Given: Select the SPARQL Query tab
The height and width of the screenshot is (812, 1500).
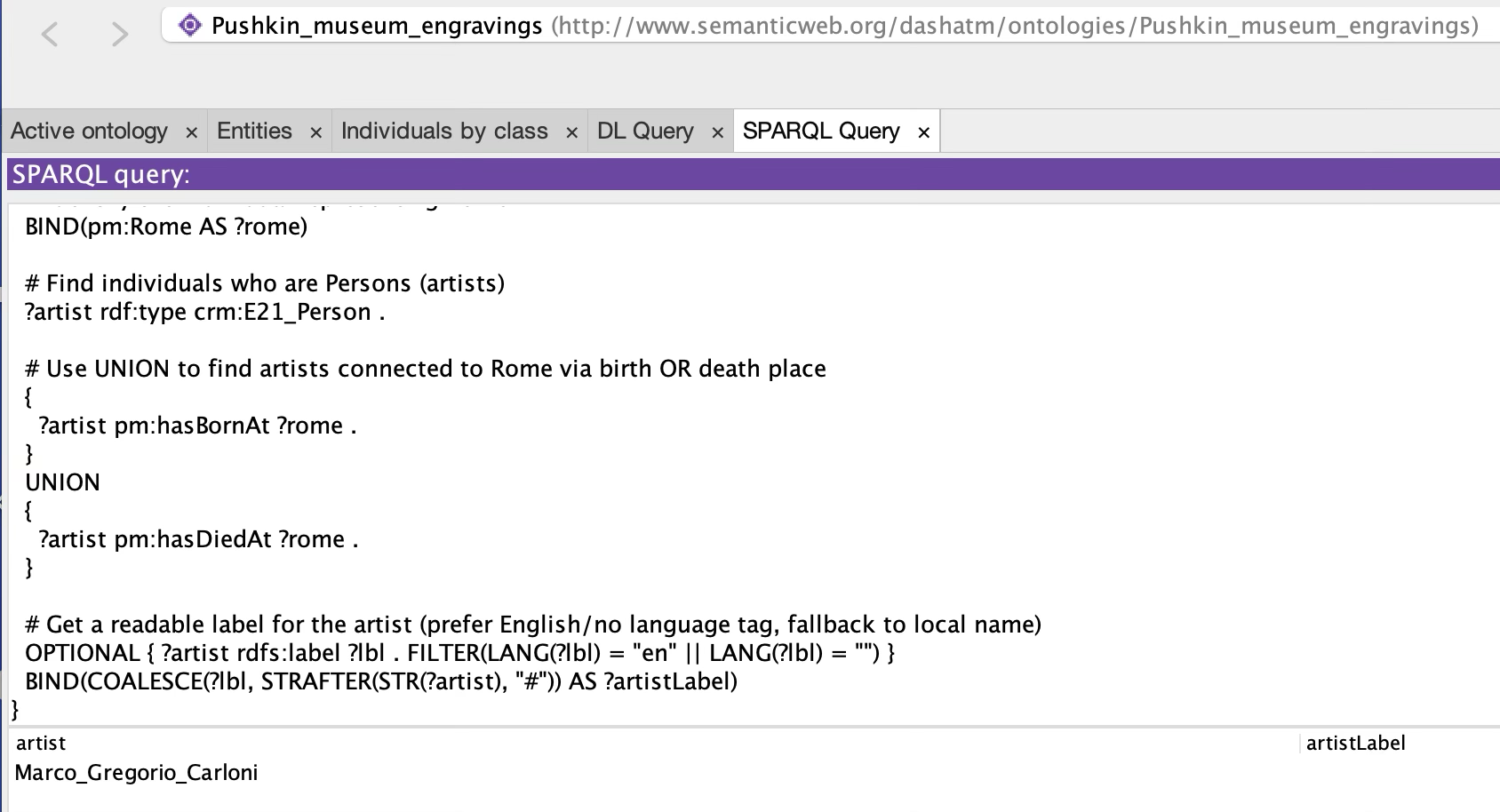Looking at the screenshot, I should coord(820,131).
